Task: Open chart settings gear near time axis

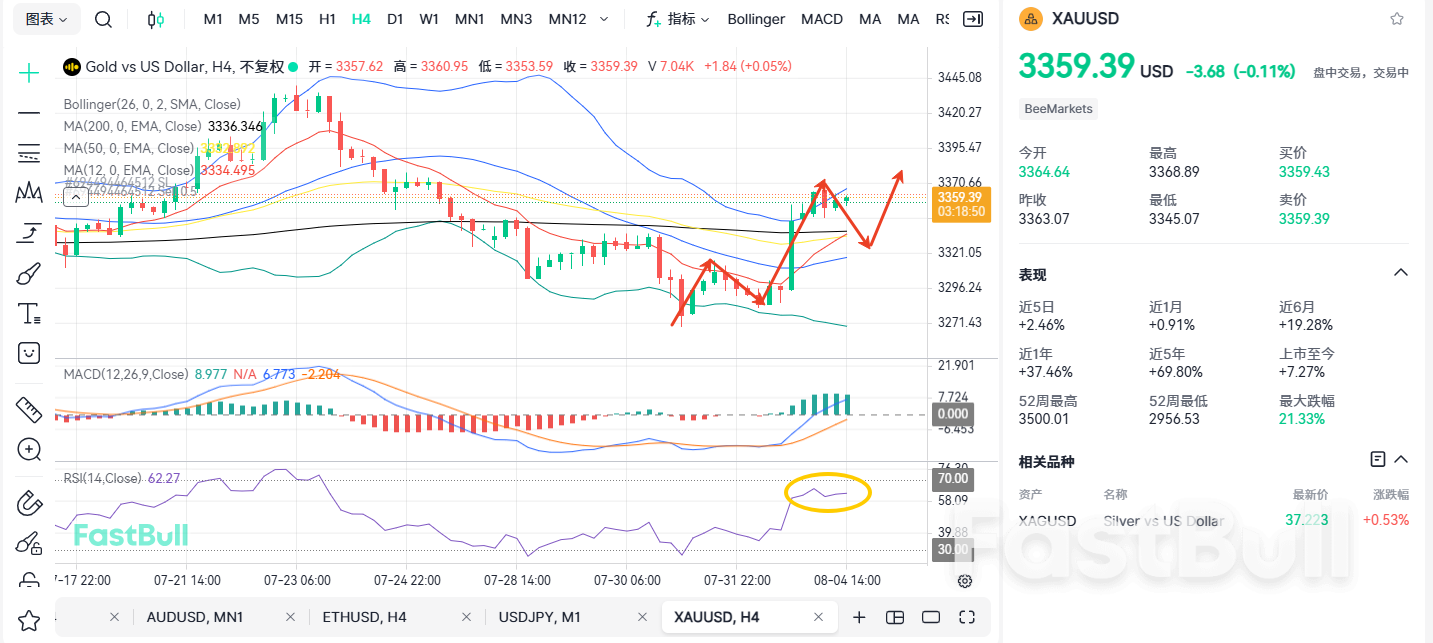Action: [x=965, y=580]
